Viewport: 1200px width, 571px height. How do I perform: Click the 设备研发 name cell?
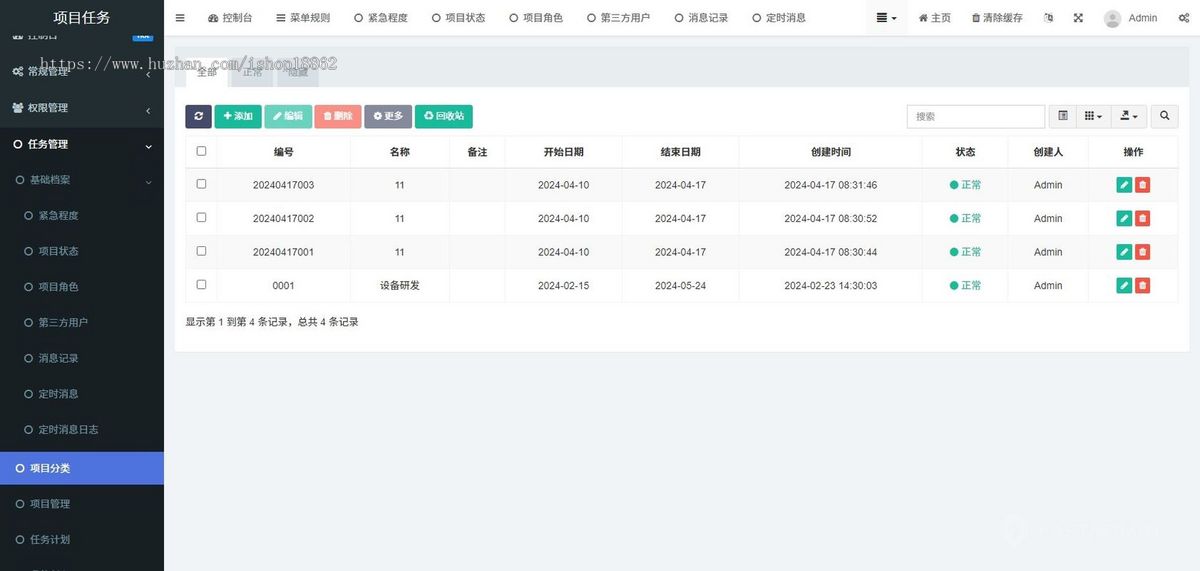pyautogui.click(x=400, y=285)
